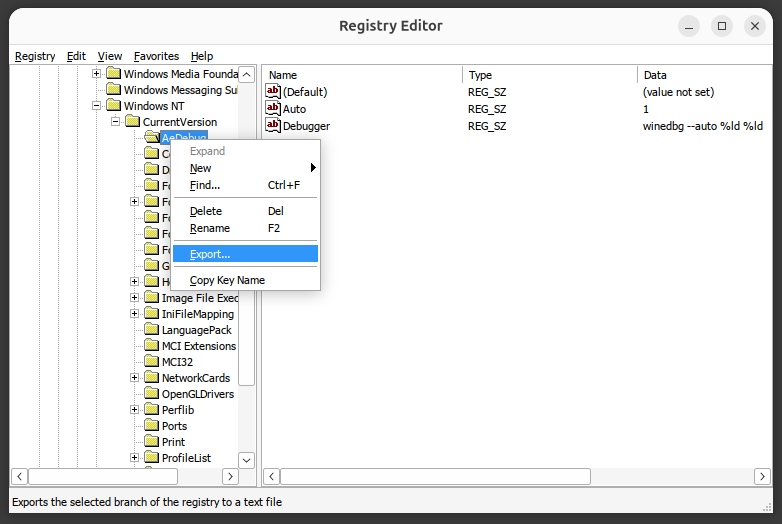
Task: Expand the NetworkCards node
Action: click(134, 377)
